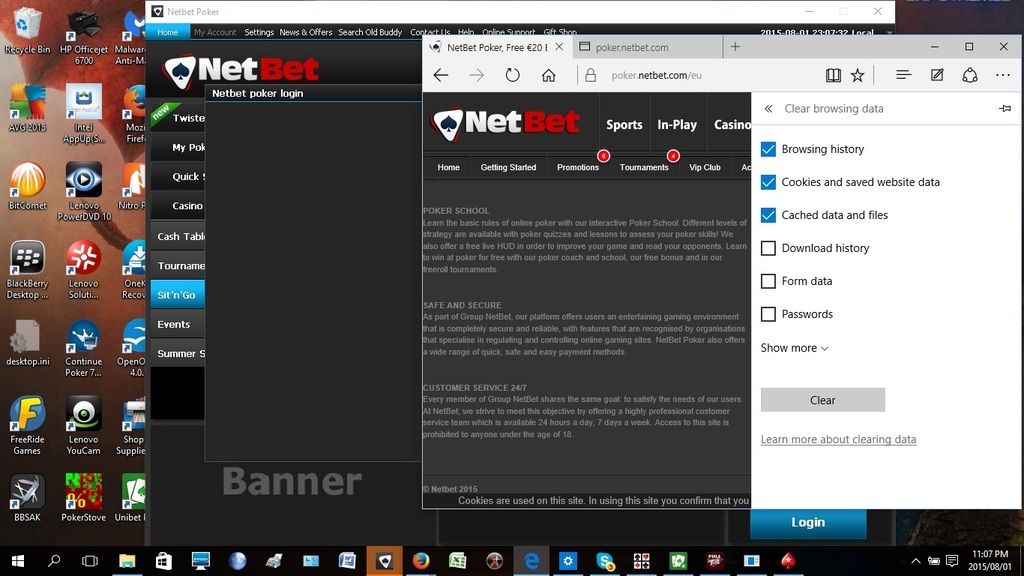The height and width of the screenshot is (576, 1024).
Task: Open Windows Store from the taskbar
Action: (163, 561)
